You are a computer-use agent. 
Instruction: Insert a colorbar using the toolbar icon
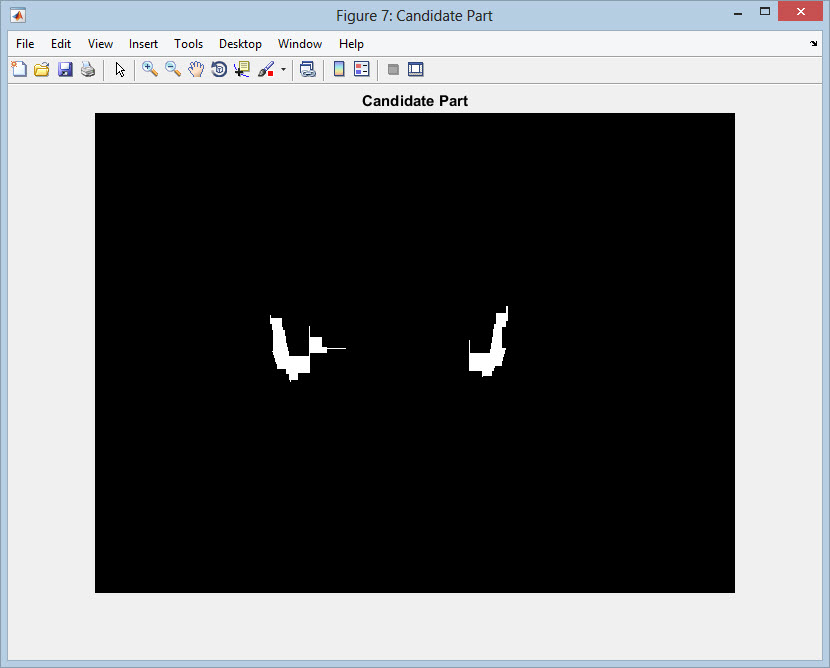[x=339, y=69]
